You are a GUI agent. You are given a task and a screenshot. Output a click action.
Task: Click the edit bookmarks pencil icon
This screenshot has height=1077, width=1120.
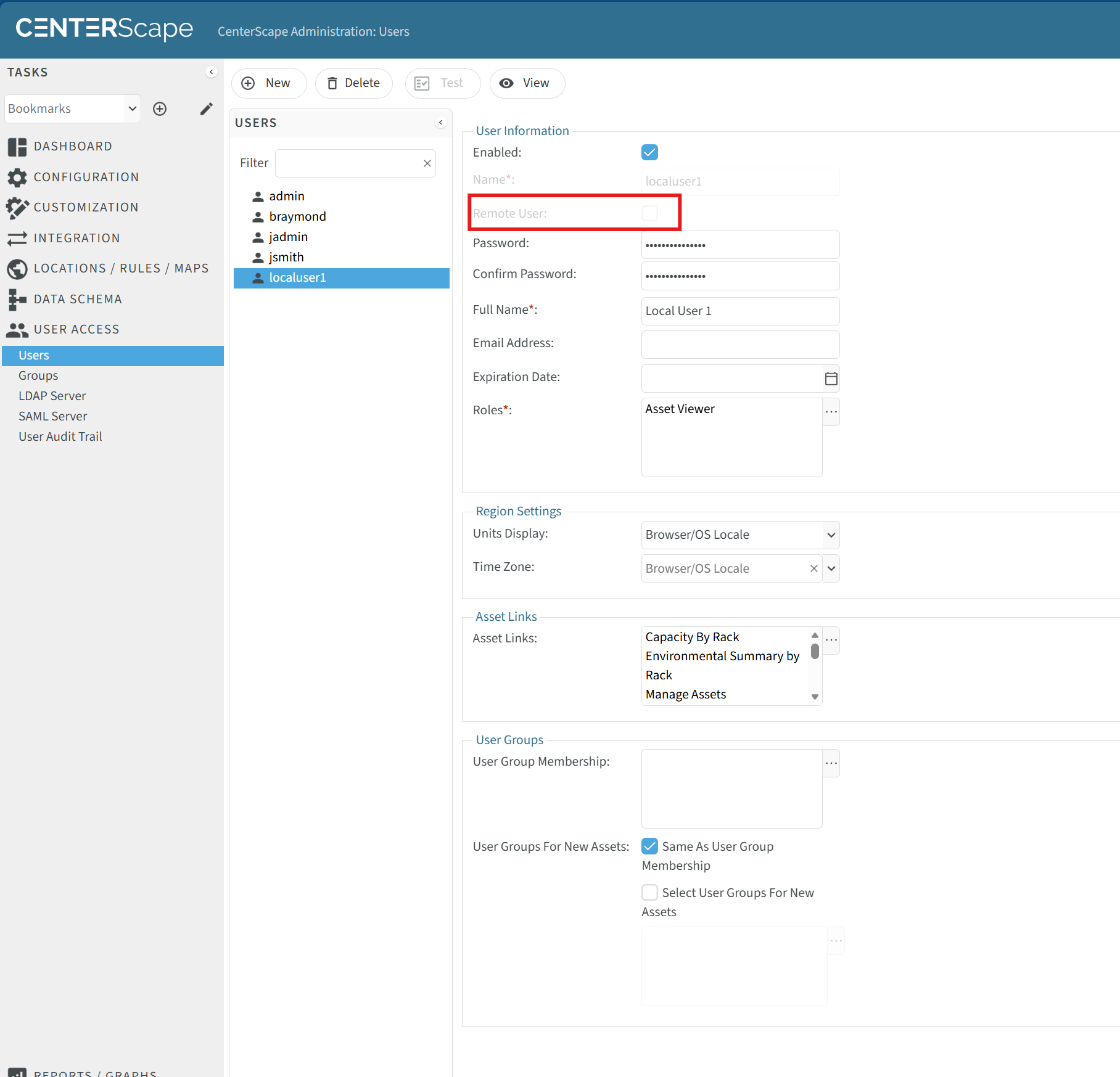click(x=207, y=109)
